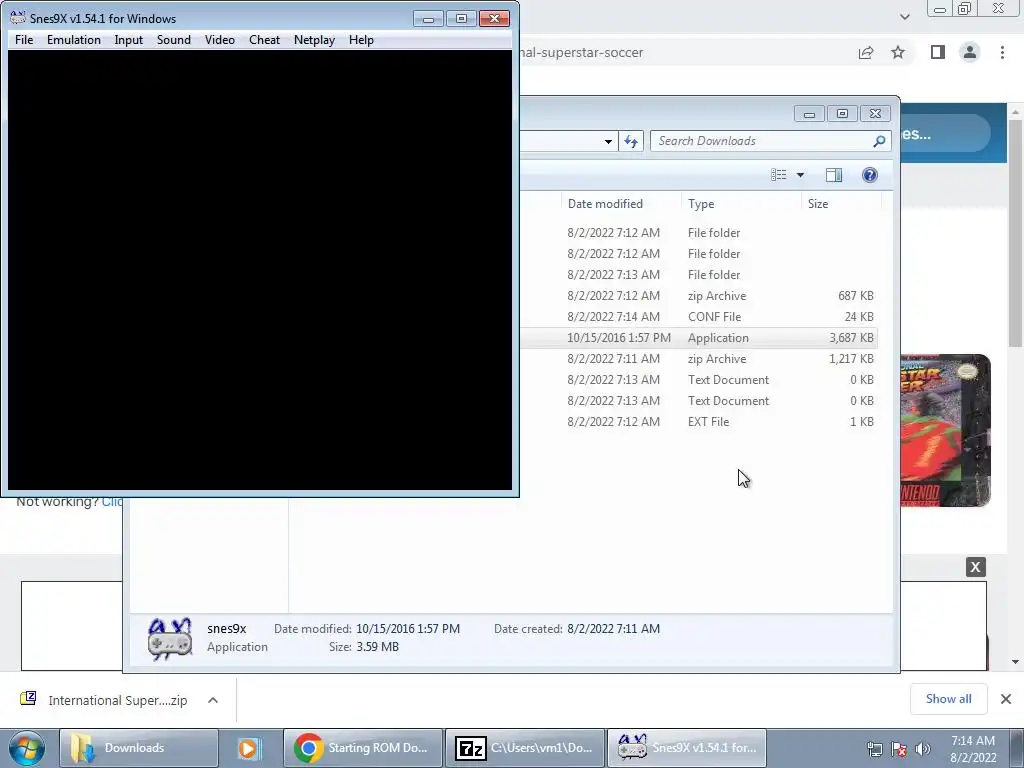The height and width of the screenshot is (768, 1024).
Task: Switch to Snes9X taskbar item
Action: [x=686, y=748]
